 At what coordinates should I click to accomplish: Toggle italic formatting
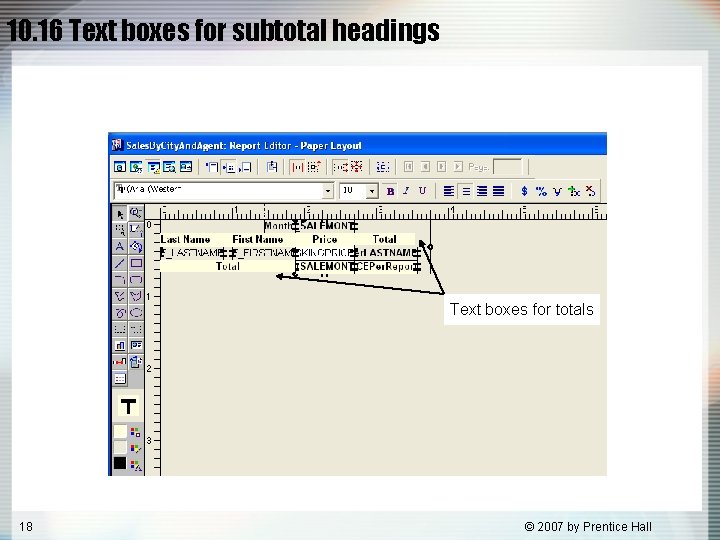(x=406, y=191)
